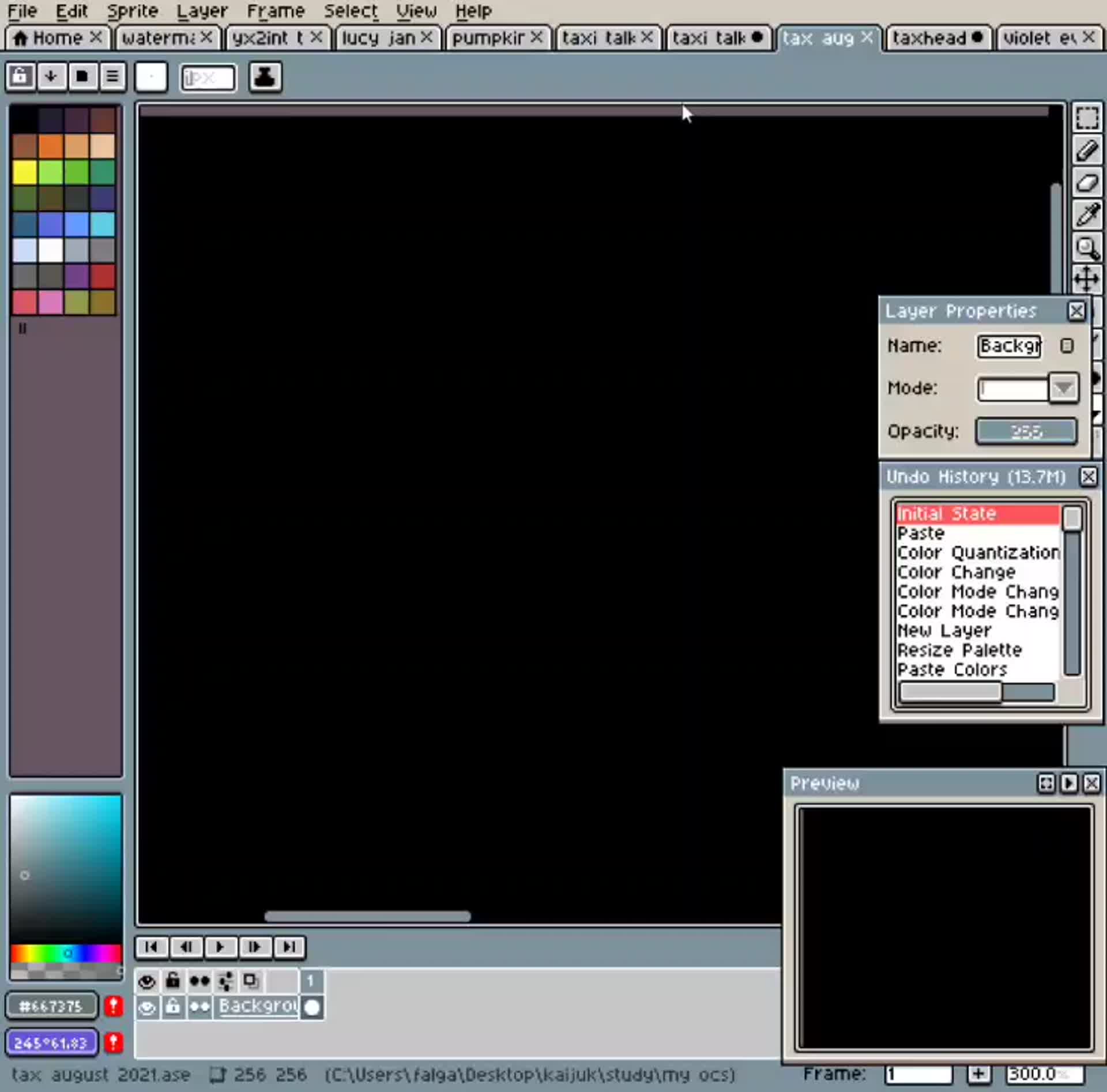Center the Preview window view
Screen dimensions: 1107x1092
(1046, 783)
